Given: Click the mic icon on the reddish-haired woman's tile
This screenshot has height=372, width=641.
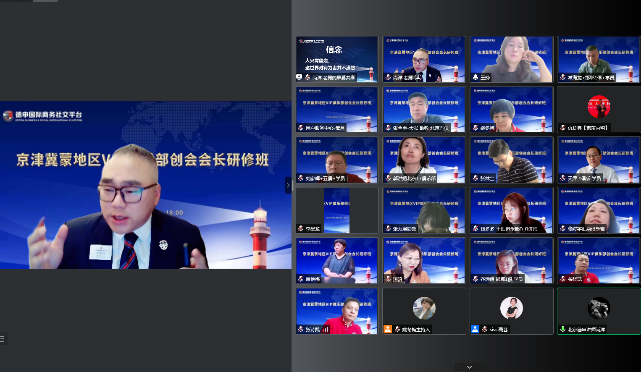Looking at the screenshot, I should point(475,229).
